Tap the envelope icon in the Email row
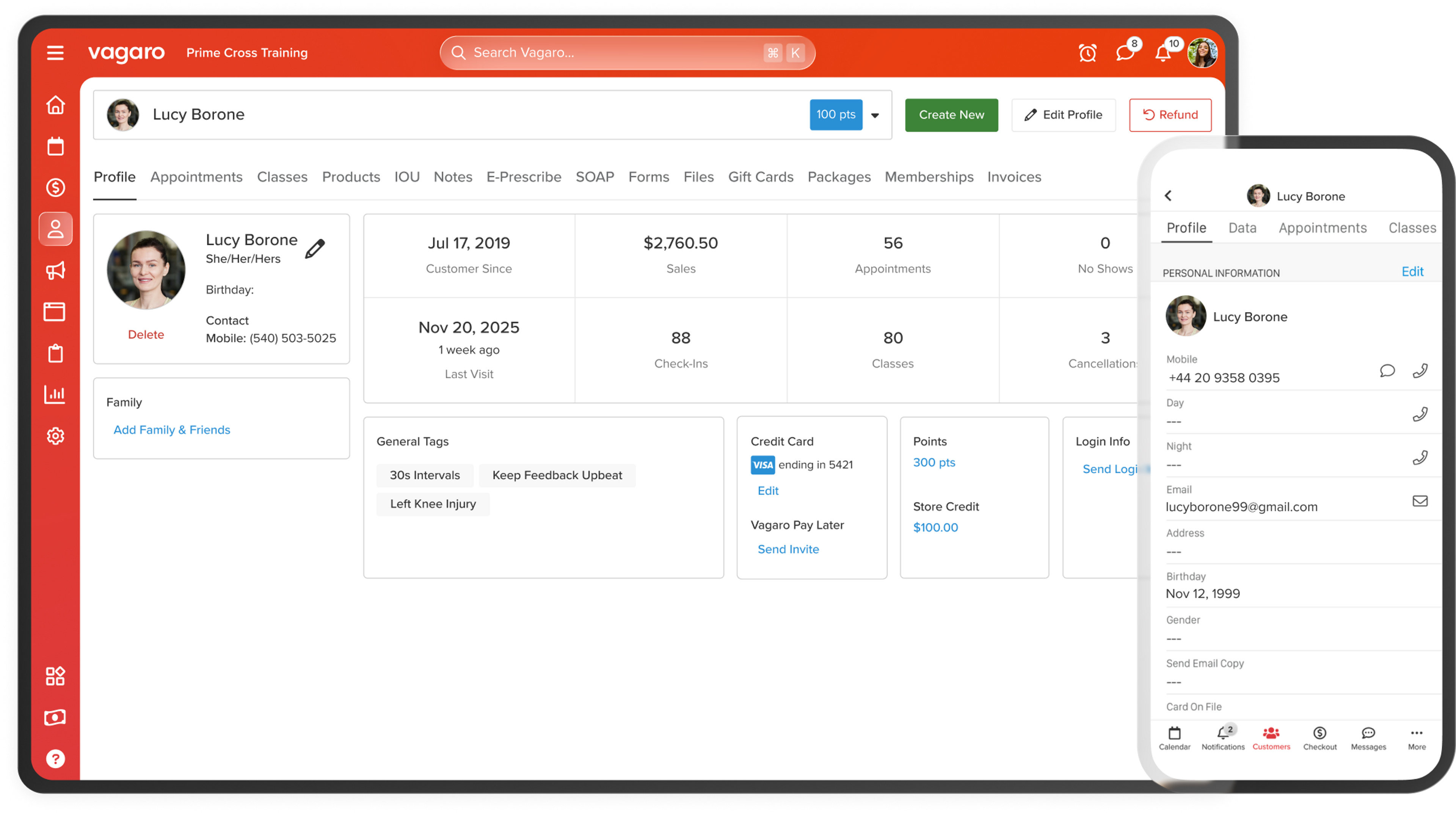Image resolution: width=1456 pixels, height=814 pixels. click(1420, 501)
